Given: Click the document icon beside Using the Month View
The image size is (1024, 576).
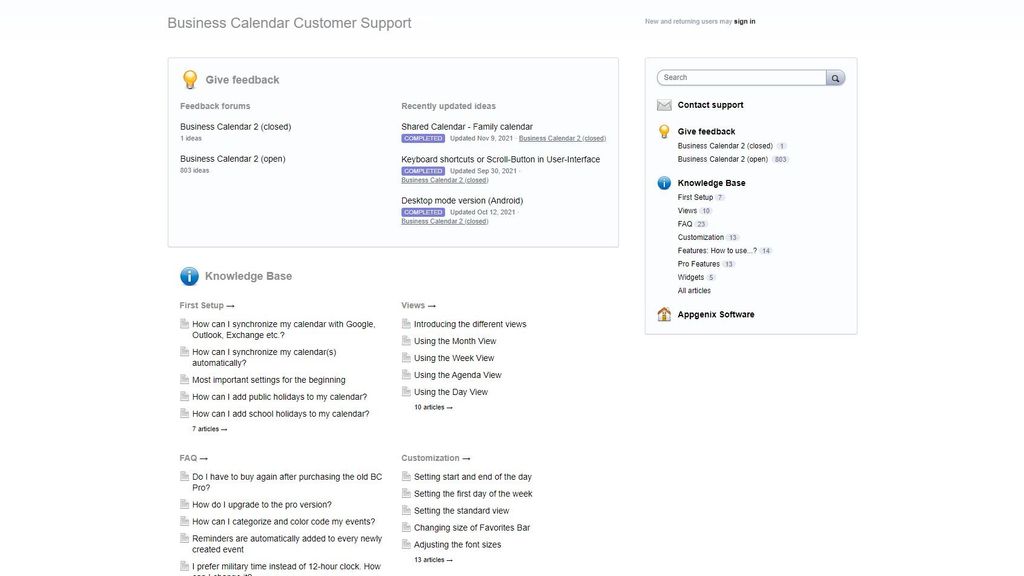Looking at the screenshot, I should pyautogui.click(x=406, y=341).
